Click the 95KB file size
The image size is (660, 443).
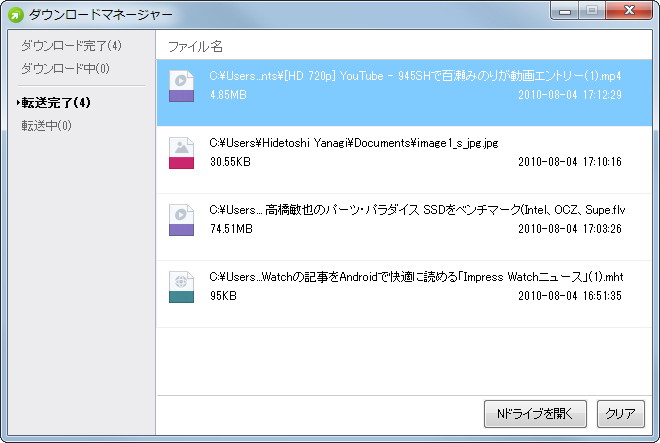(x=223, y=296)
